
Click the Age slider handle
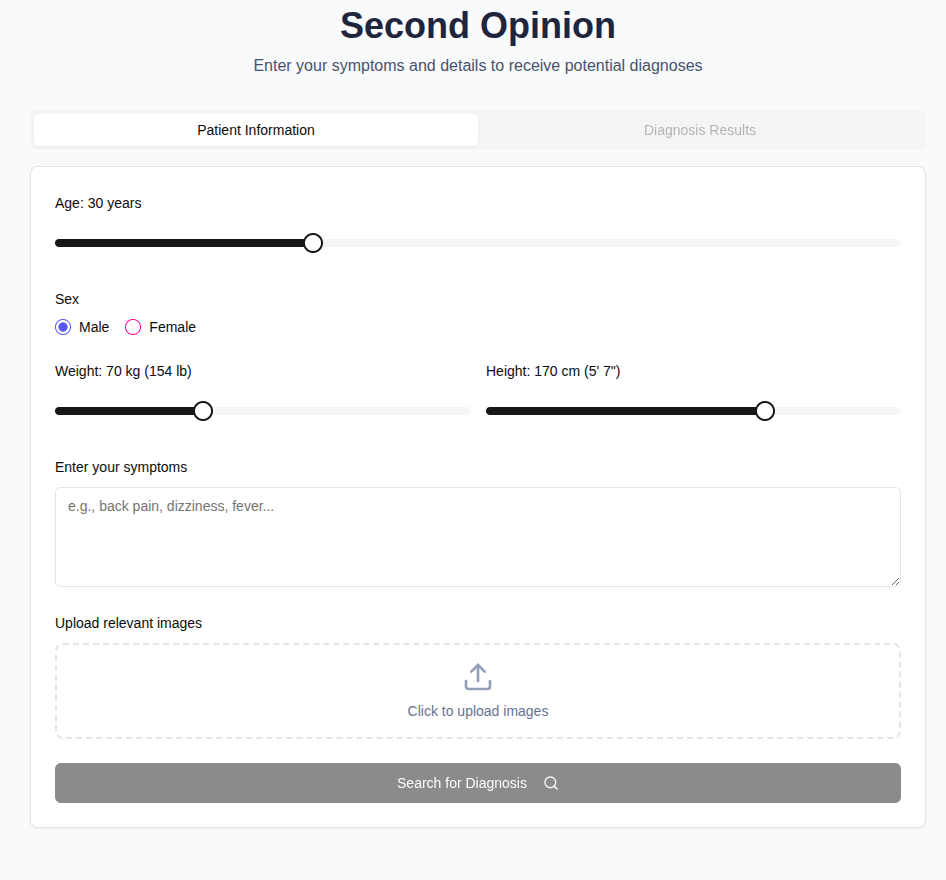(313, 243)
